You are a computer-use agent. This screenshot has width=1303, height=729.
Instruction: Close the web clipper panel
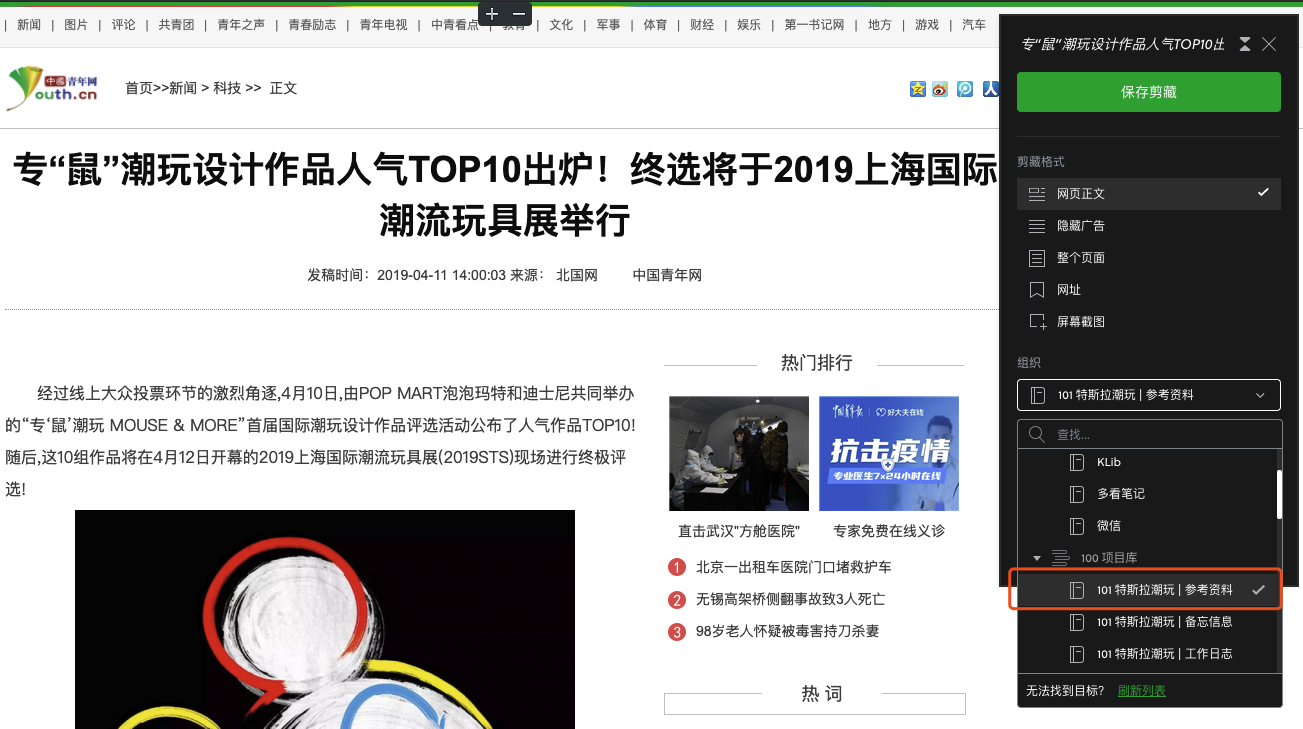click(x=1269, y=44)
